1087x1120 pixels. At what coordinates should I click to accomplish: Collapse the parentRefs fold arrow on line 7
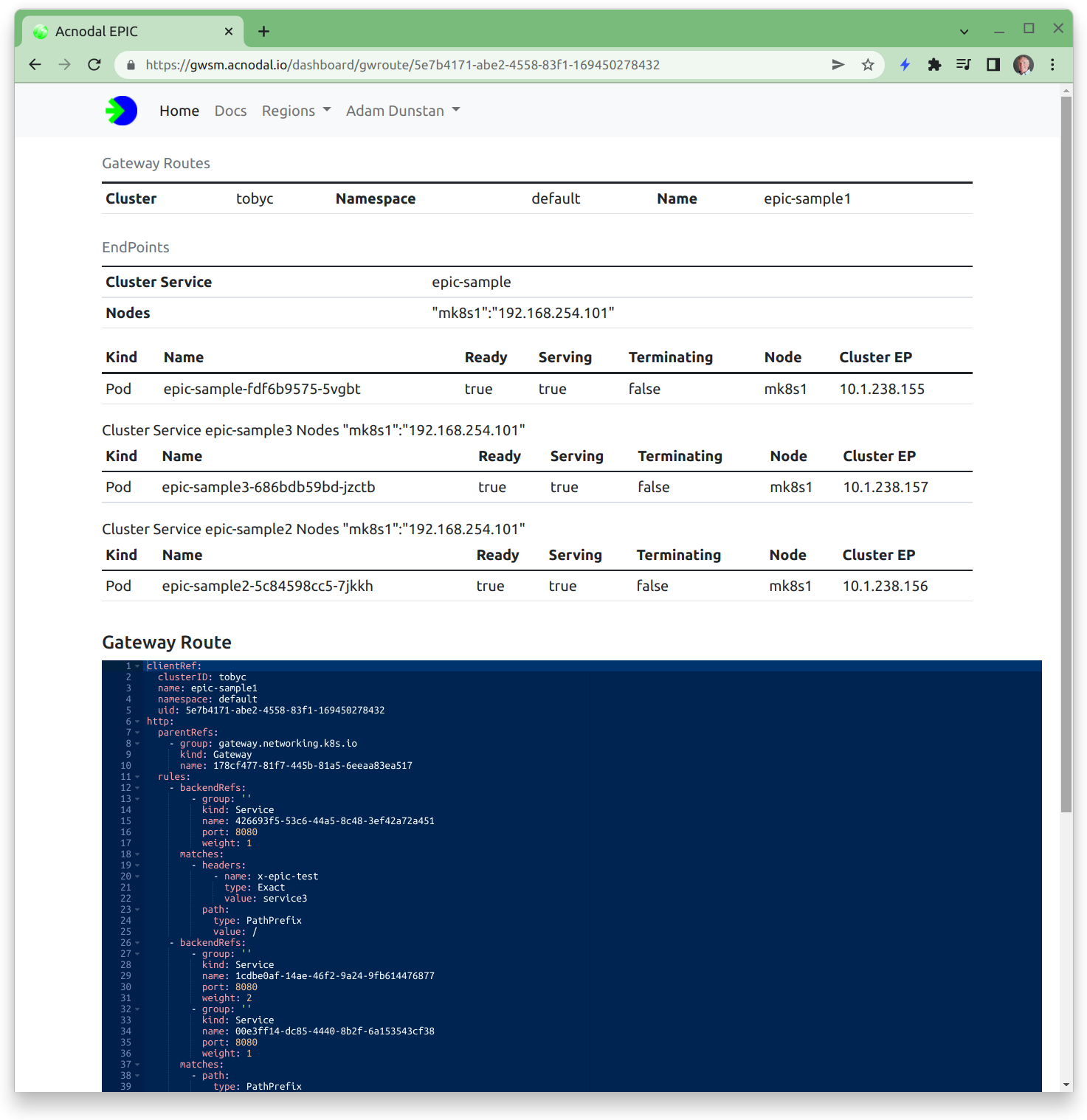(137, 733)
